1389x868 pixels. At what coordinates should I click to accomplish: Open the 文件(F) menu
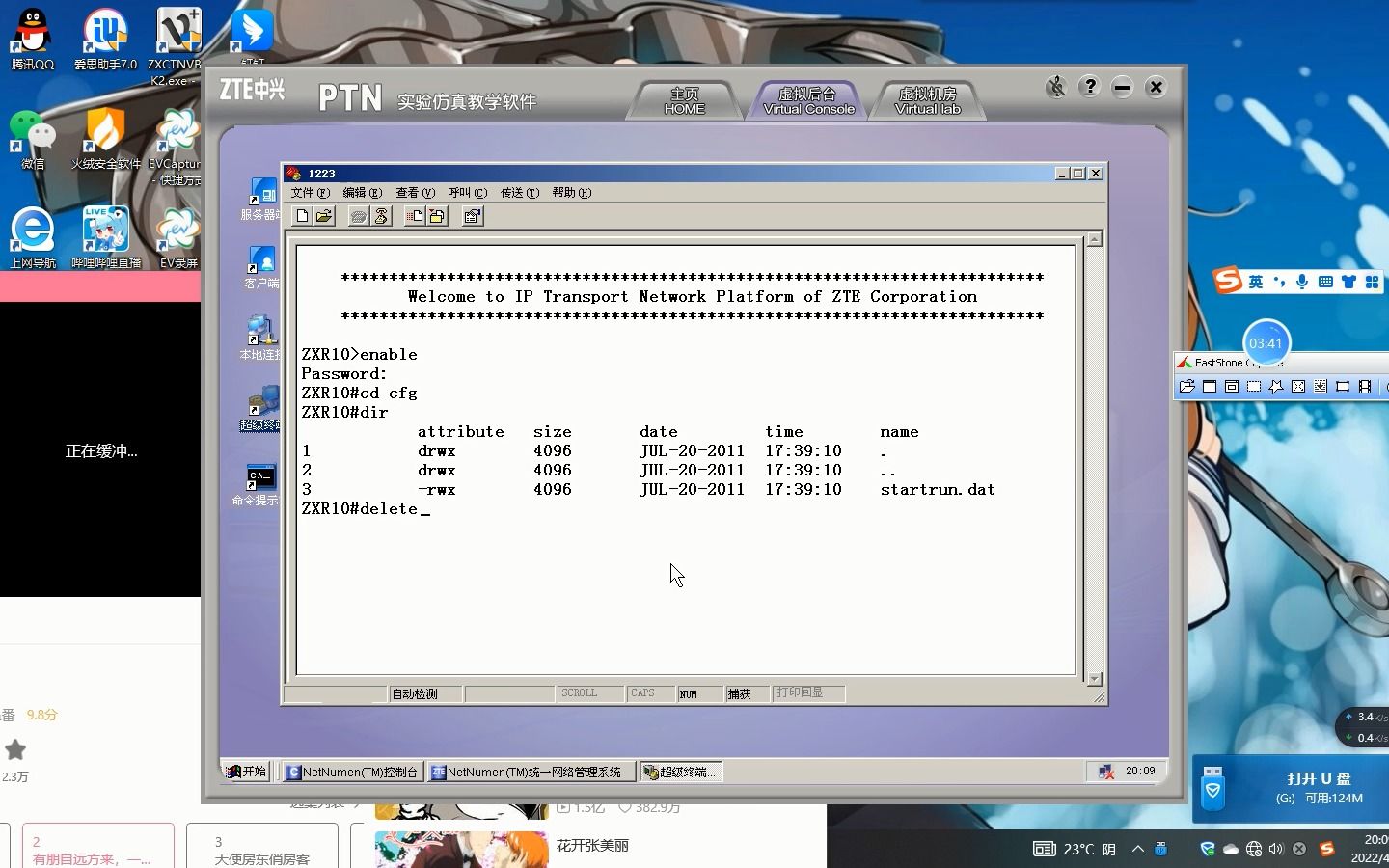[x=310, y=193]
